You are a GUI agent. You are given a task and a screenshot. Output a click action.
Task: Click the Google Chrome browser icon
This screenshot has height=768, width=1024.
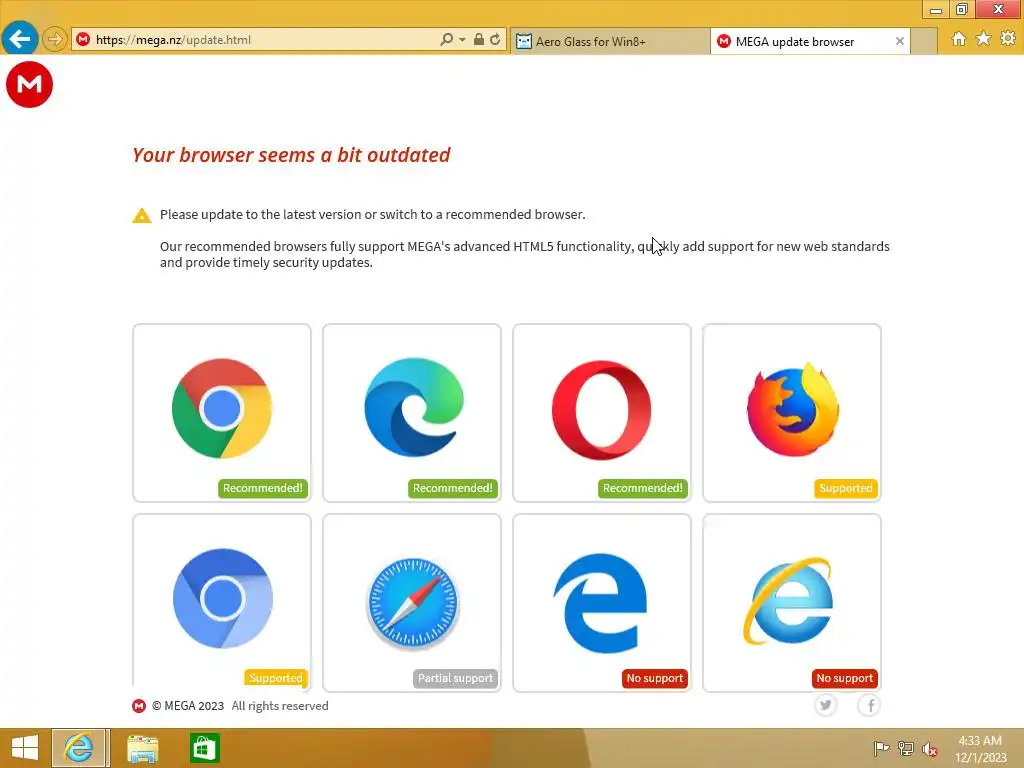coord(222,408)
